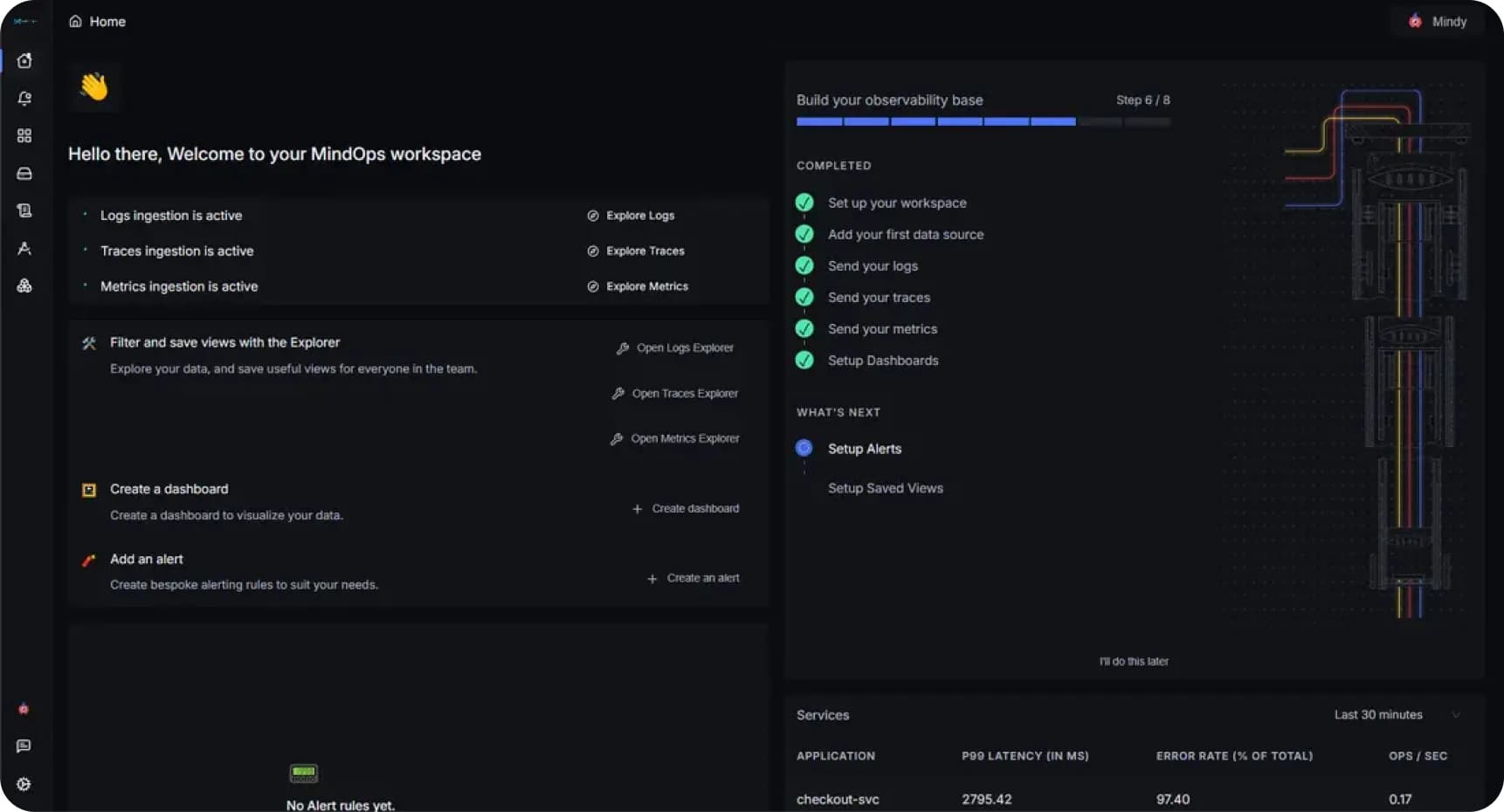
Task: Click Open Logs Explorer link
Action: coord(685,348)
